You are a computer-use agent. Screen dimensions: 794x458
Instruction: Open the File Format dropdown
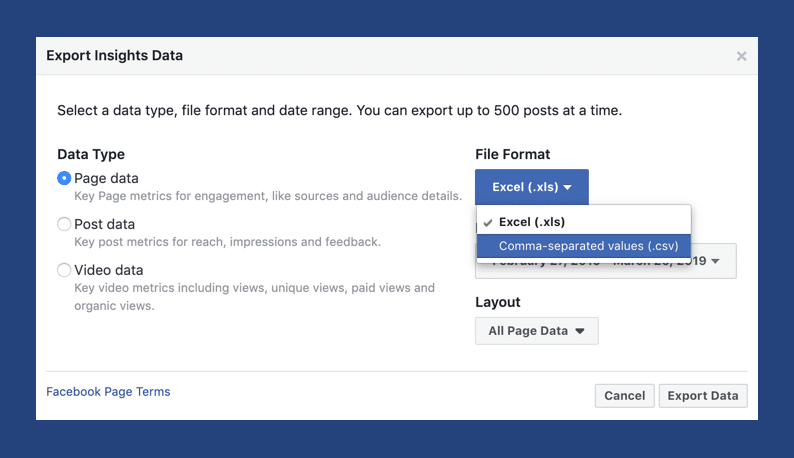(x=531, y=187)
